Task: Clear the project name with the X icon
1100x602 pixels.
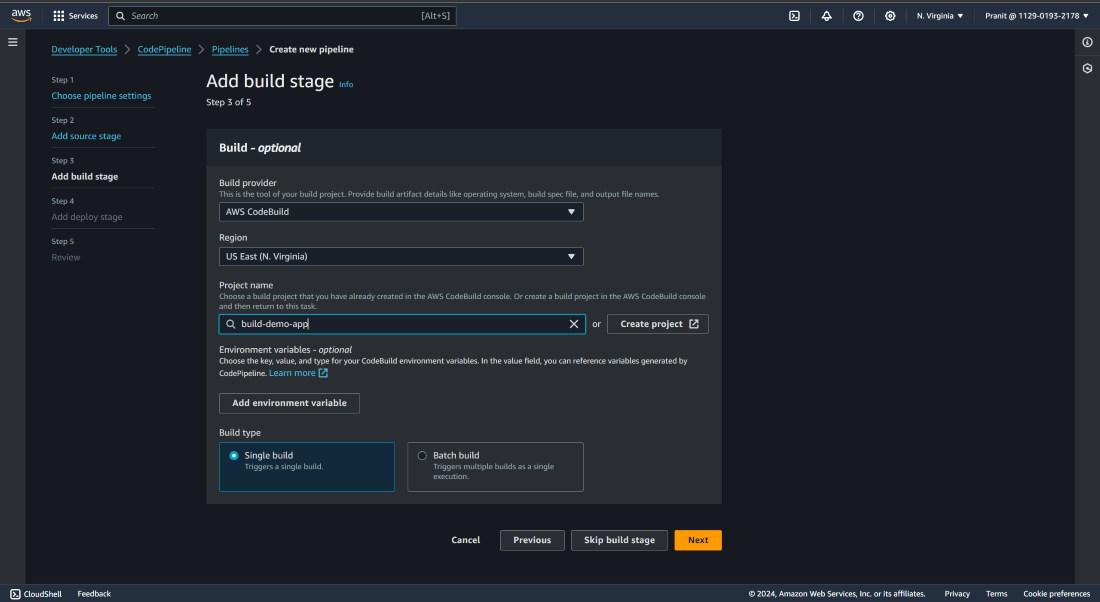Action: point(574,324)
